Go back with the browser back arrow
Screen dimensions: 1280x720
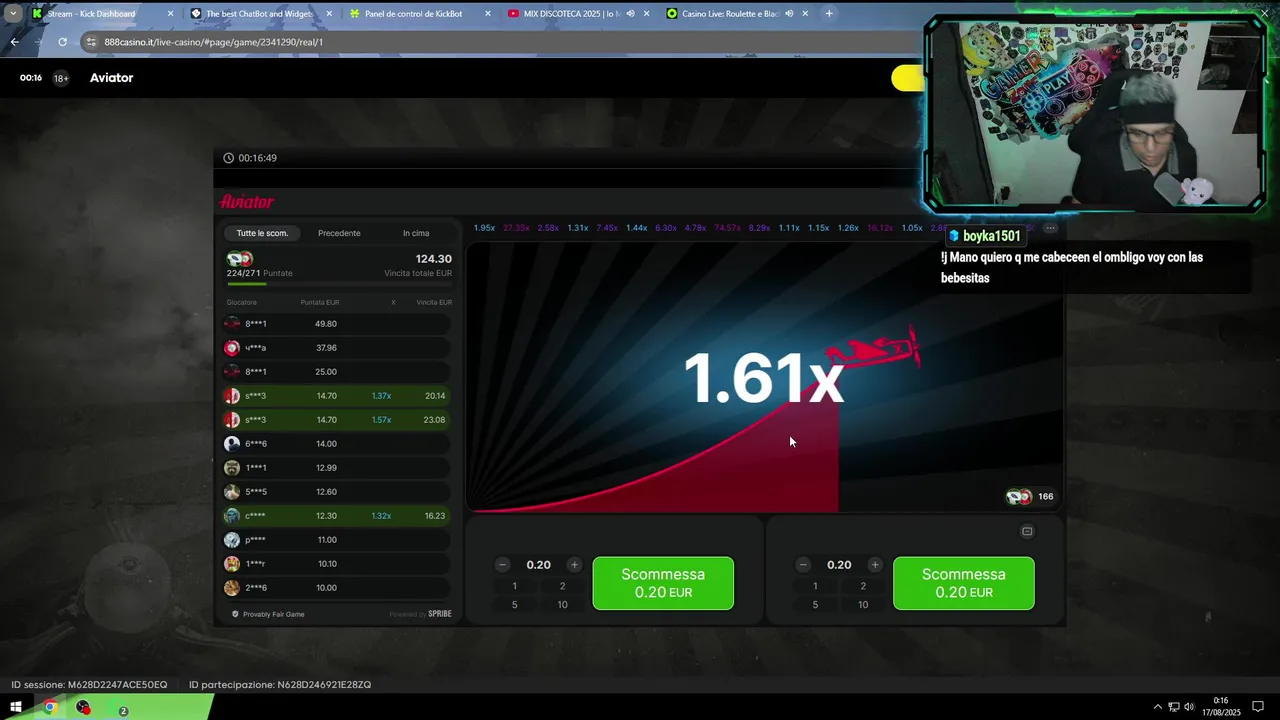click(x=14, y=42)
